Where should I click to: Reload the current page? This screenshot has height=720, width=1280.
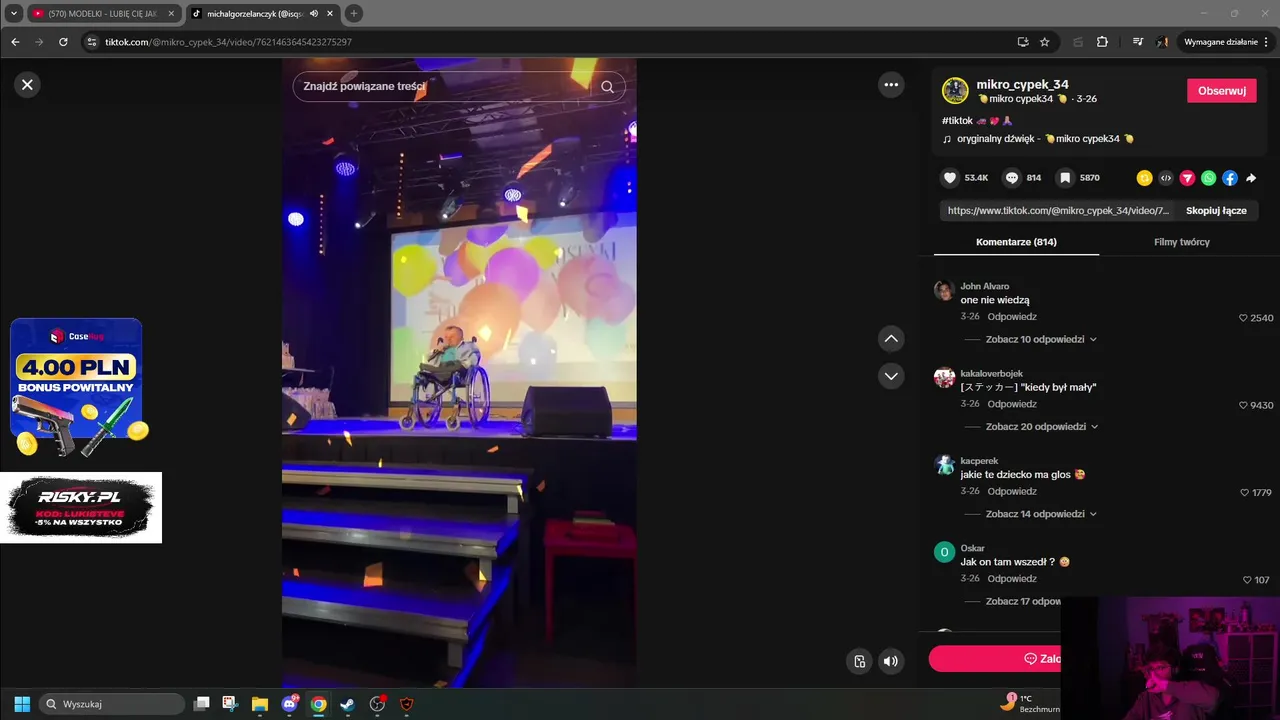coord(63,42)
